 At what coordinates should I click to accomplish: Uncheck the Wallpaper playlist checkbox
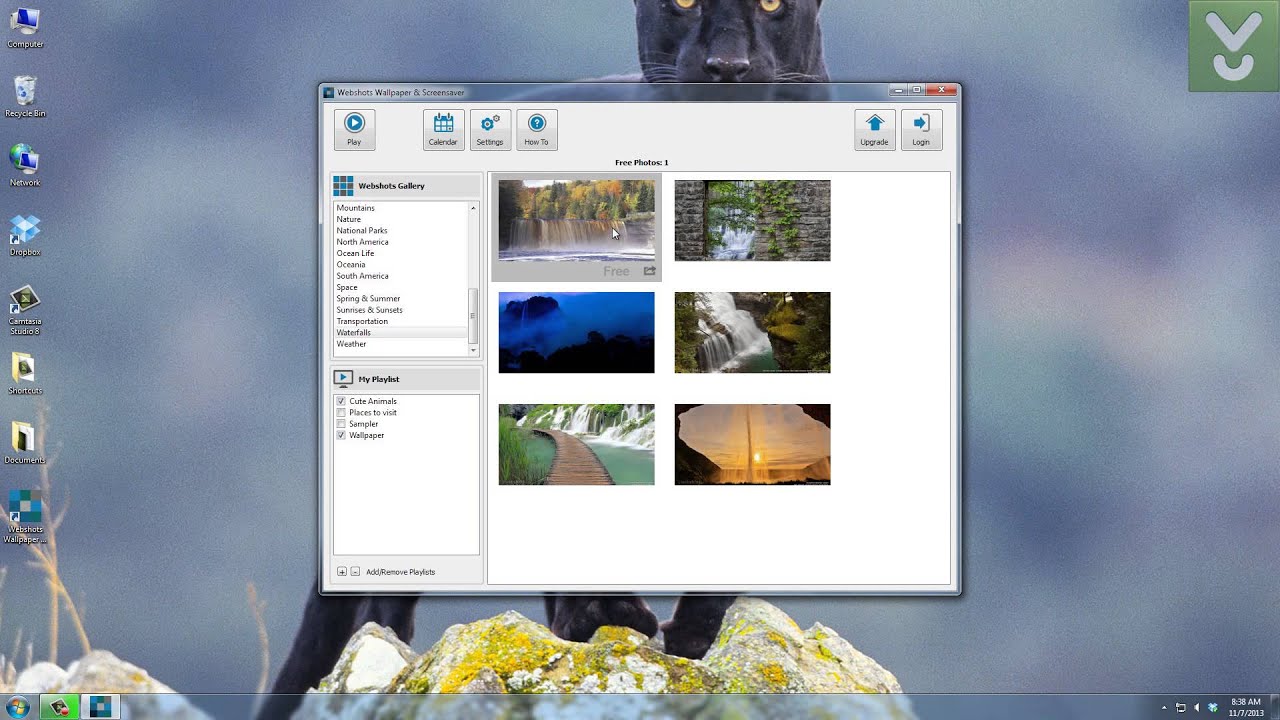click(341, 436)
